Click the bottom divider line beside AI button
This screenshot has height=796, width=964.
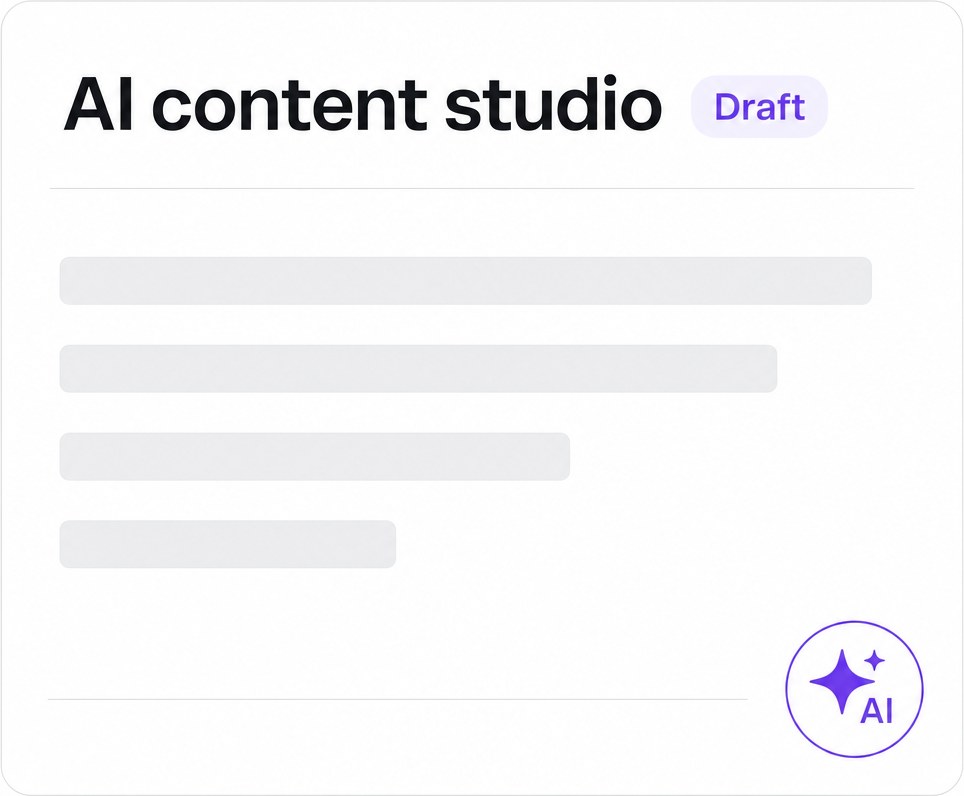(x=398, y=699)
